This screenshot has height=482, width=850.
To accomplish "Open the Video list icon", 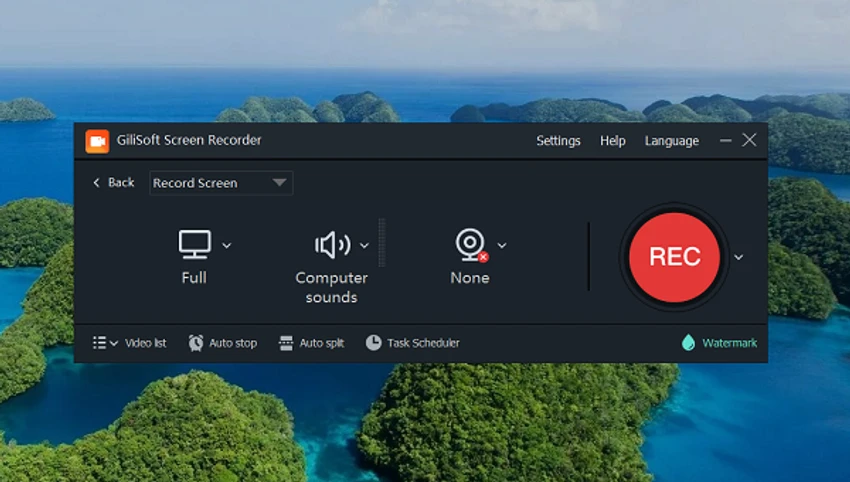I will point(99,343).
